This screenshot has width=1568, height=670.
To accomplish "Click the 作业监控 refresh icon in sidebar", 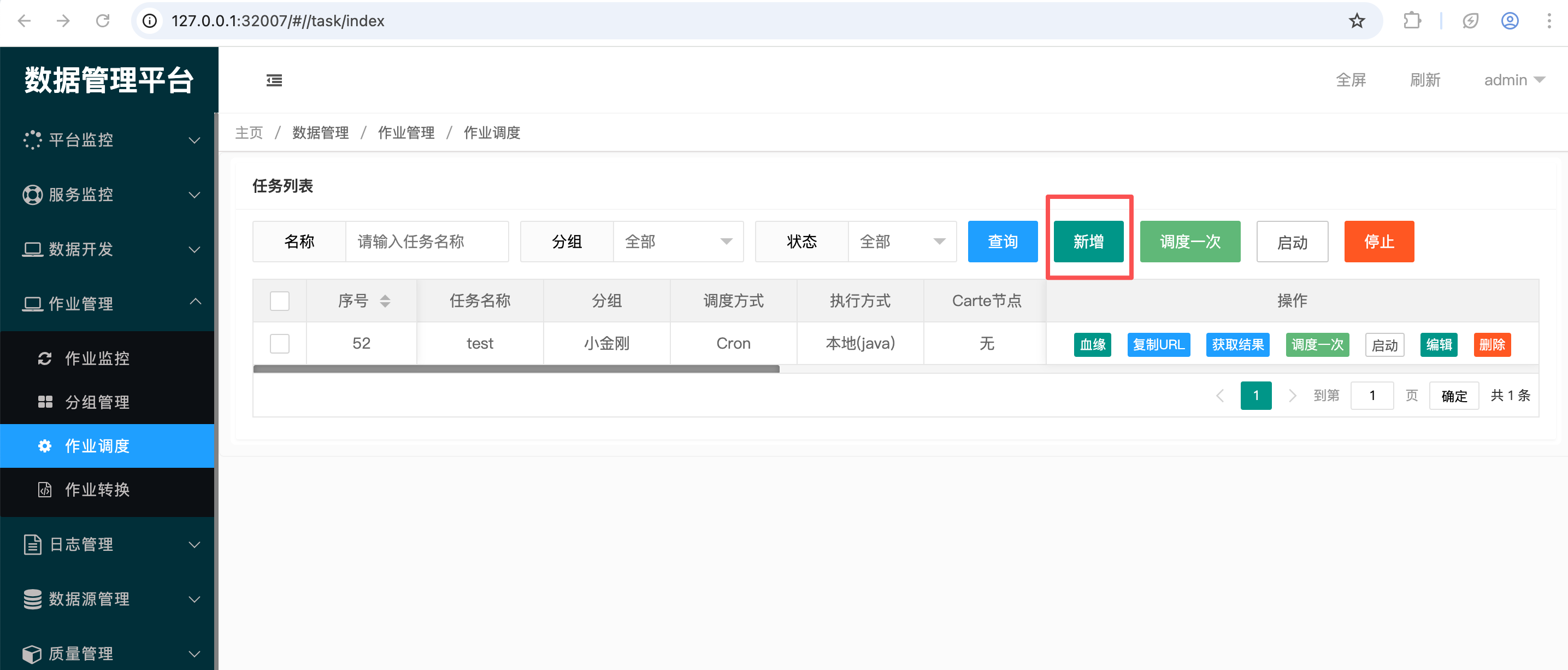I will click(x=44, y=358).
